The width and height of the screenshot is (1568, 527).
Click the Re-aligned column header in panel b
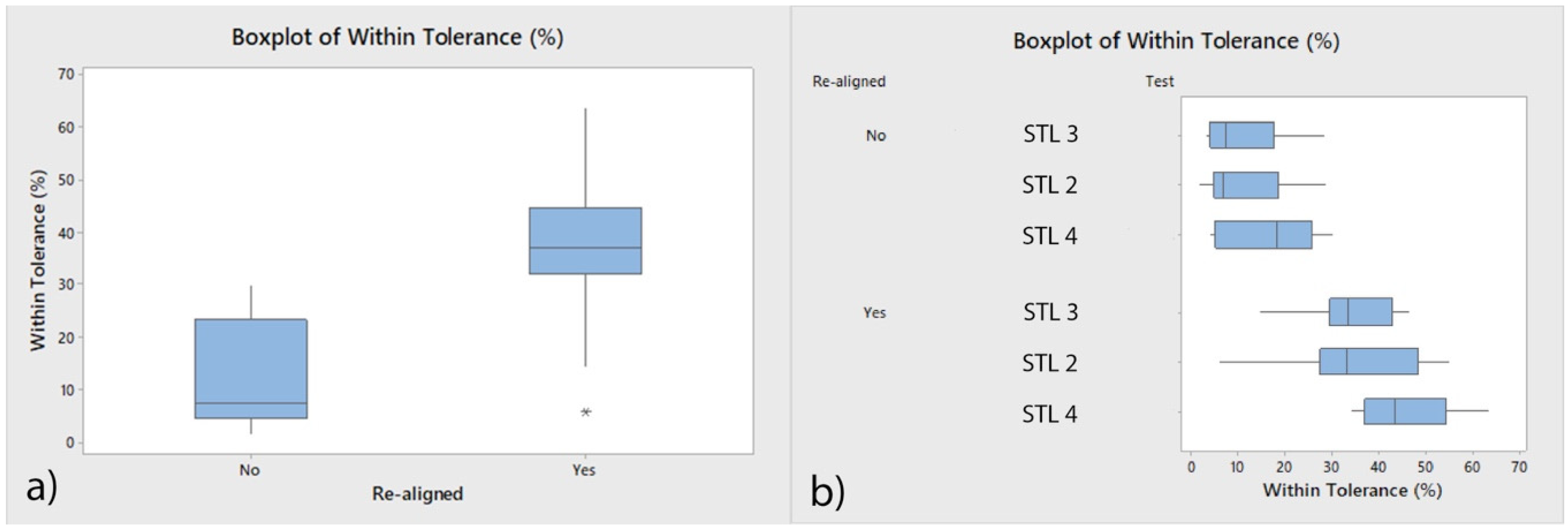tap(849, 81)
